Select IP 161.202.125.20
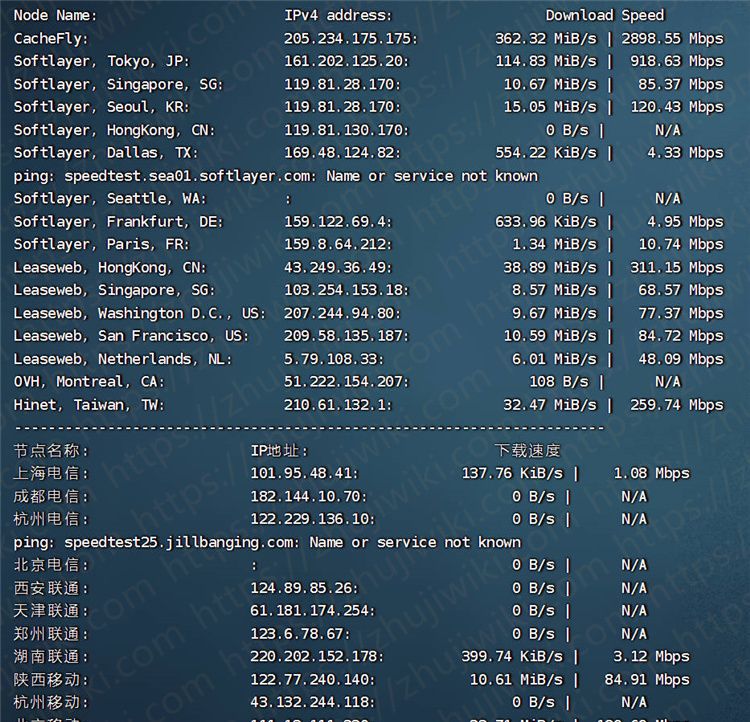Screen dimensions: 750x722 [x=347, y=61]
